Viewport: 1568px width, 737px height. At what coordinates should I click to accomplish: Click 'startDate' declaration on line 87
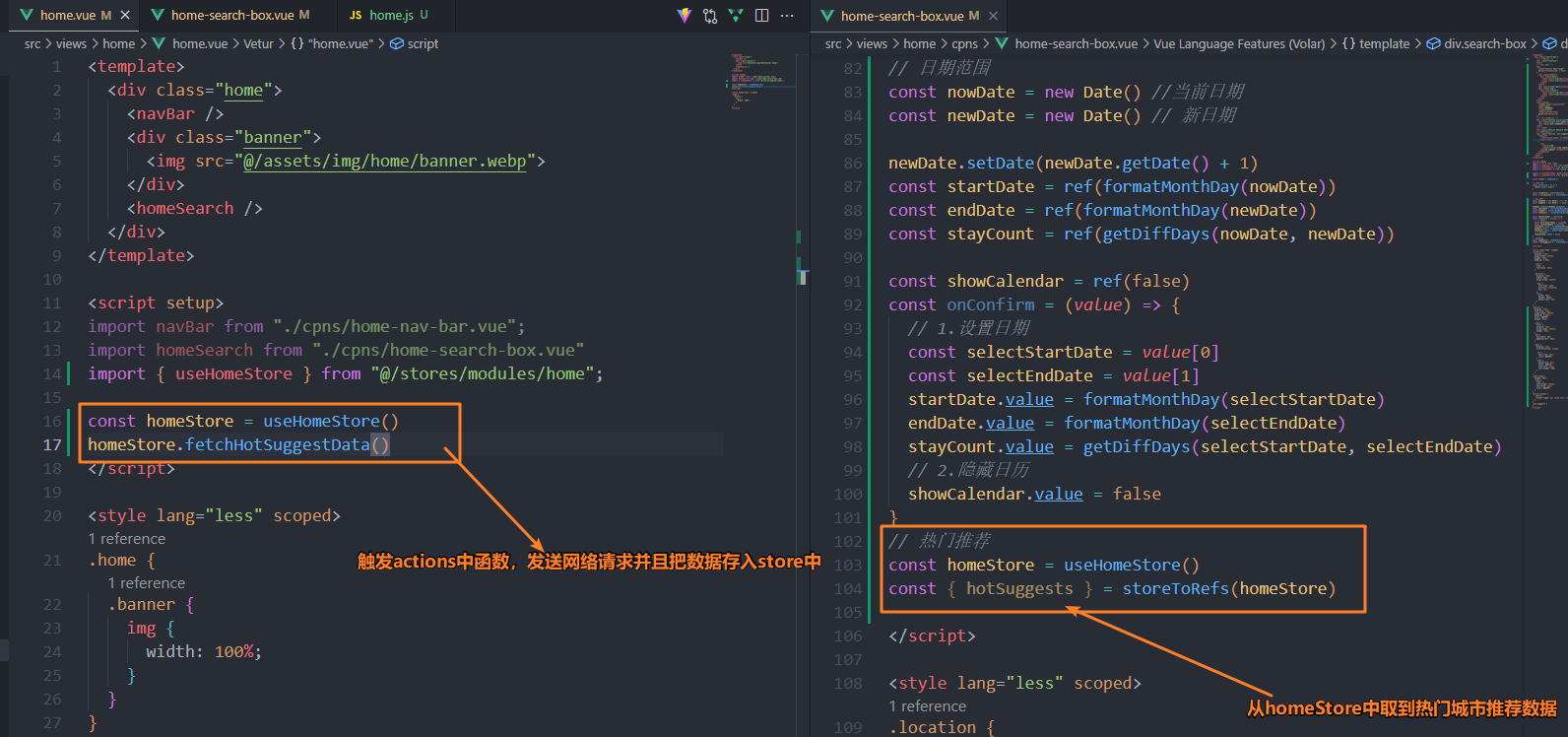tap(991, 186)
